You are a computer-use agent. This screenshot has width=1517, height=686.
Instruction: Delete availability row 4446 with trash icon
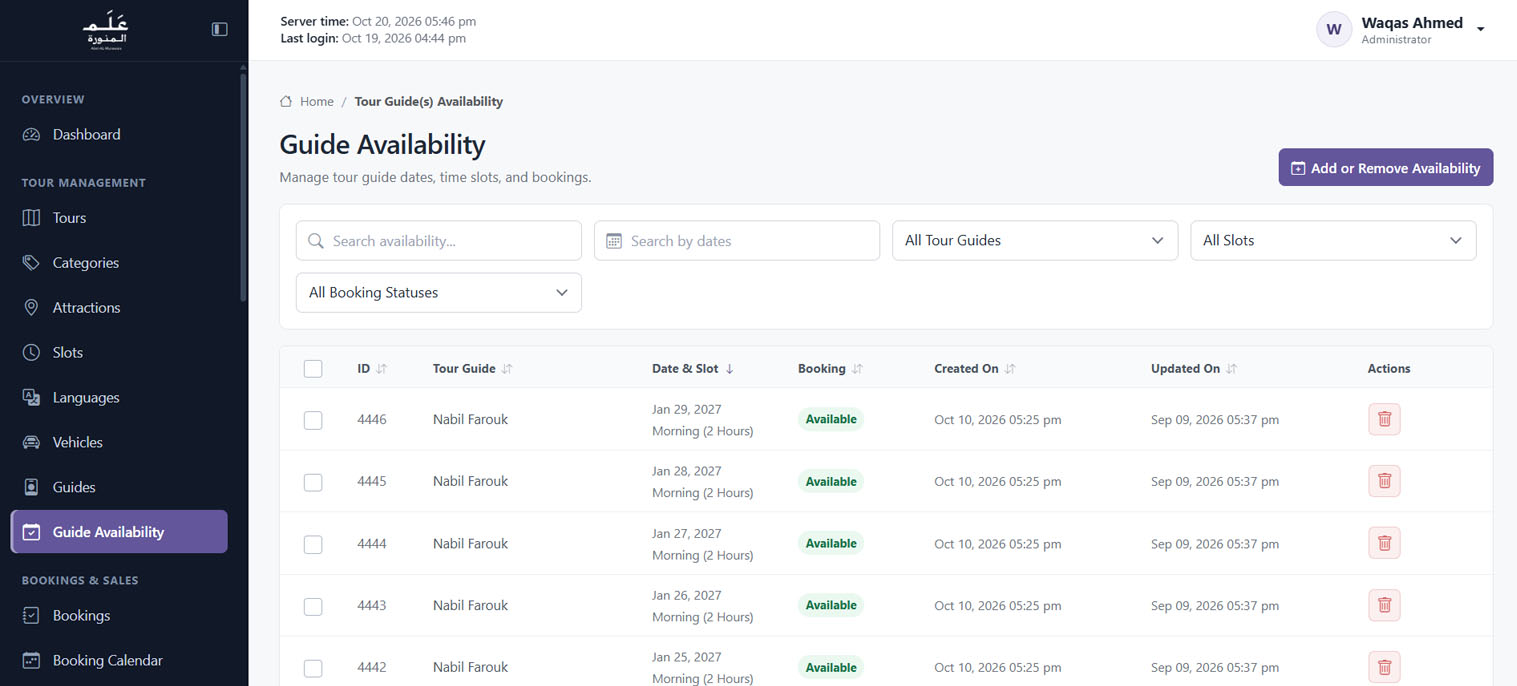click(1384, 419)
